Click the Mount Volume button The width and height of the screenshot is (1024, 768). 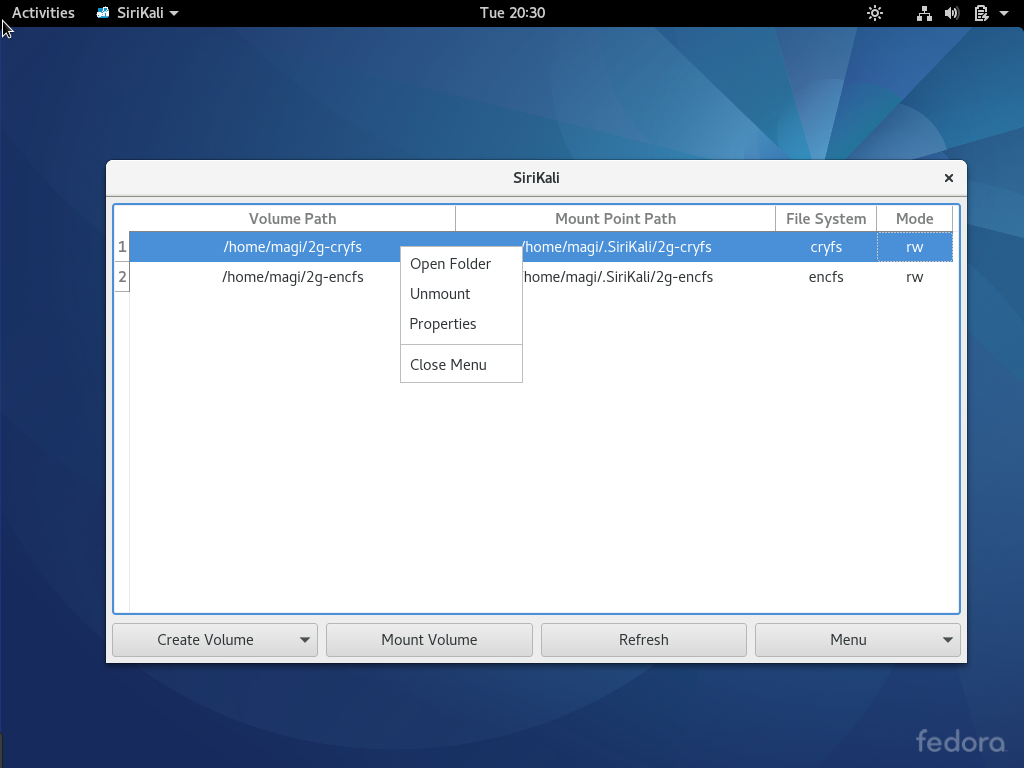(x=429, y=640)
